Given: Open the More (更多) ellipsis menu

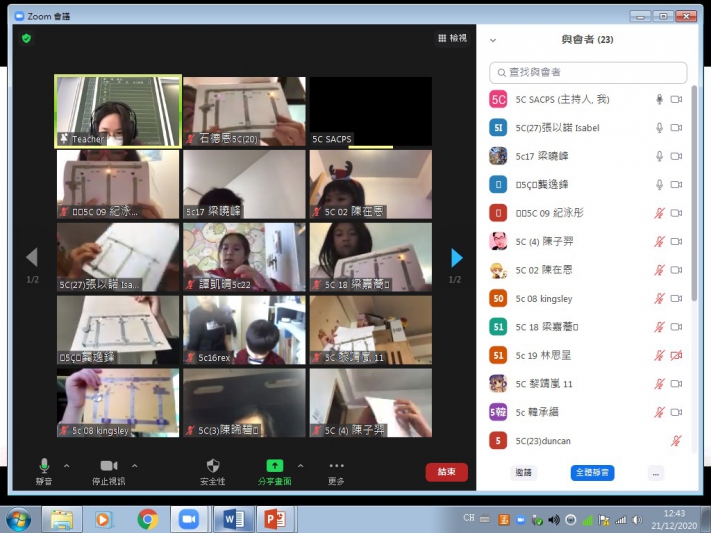Looking at the screenshot, I should [x=336, y=466].
